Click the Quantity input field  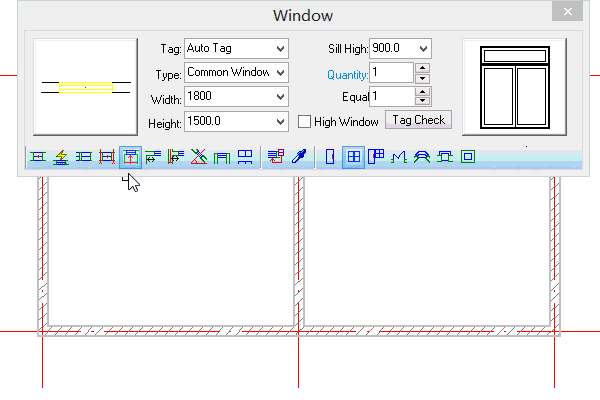pos(391,73)
